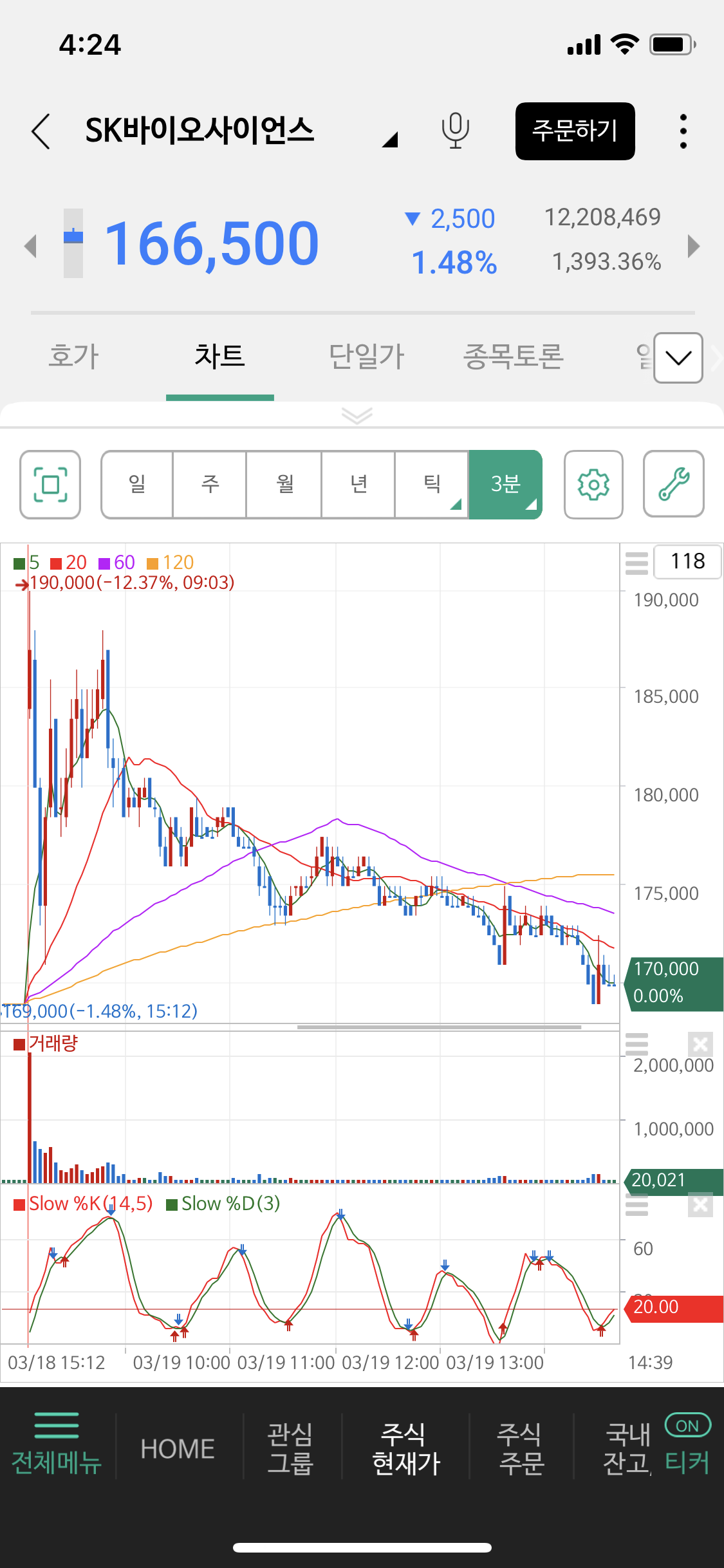The height and width of the screenshot is (1568, 724).
Task: Select the 주 weekly chart period
Action: tap(210, 485)
